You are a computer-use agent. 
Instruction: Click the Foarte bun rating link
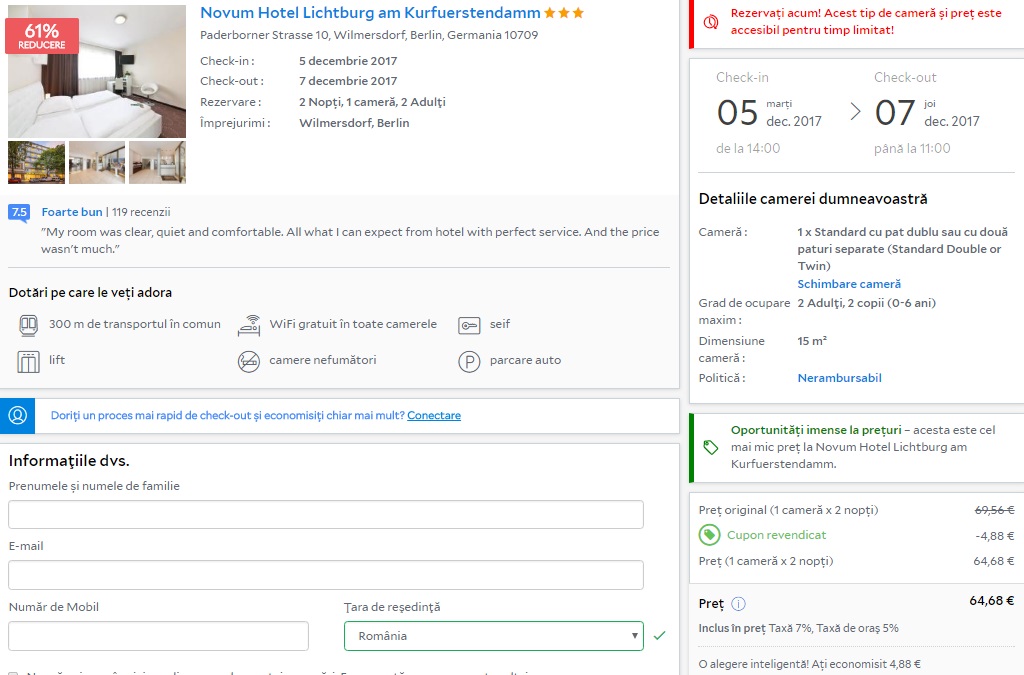pos(72,212)
